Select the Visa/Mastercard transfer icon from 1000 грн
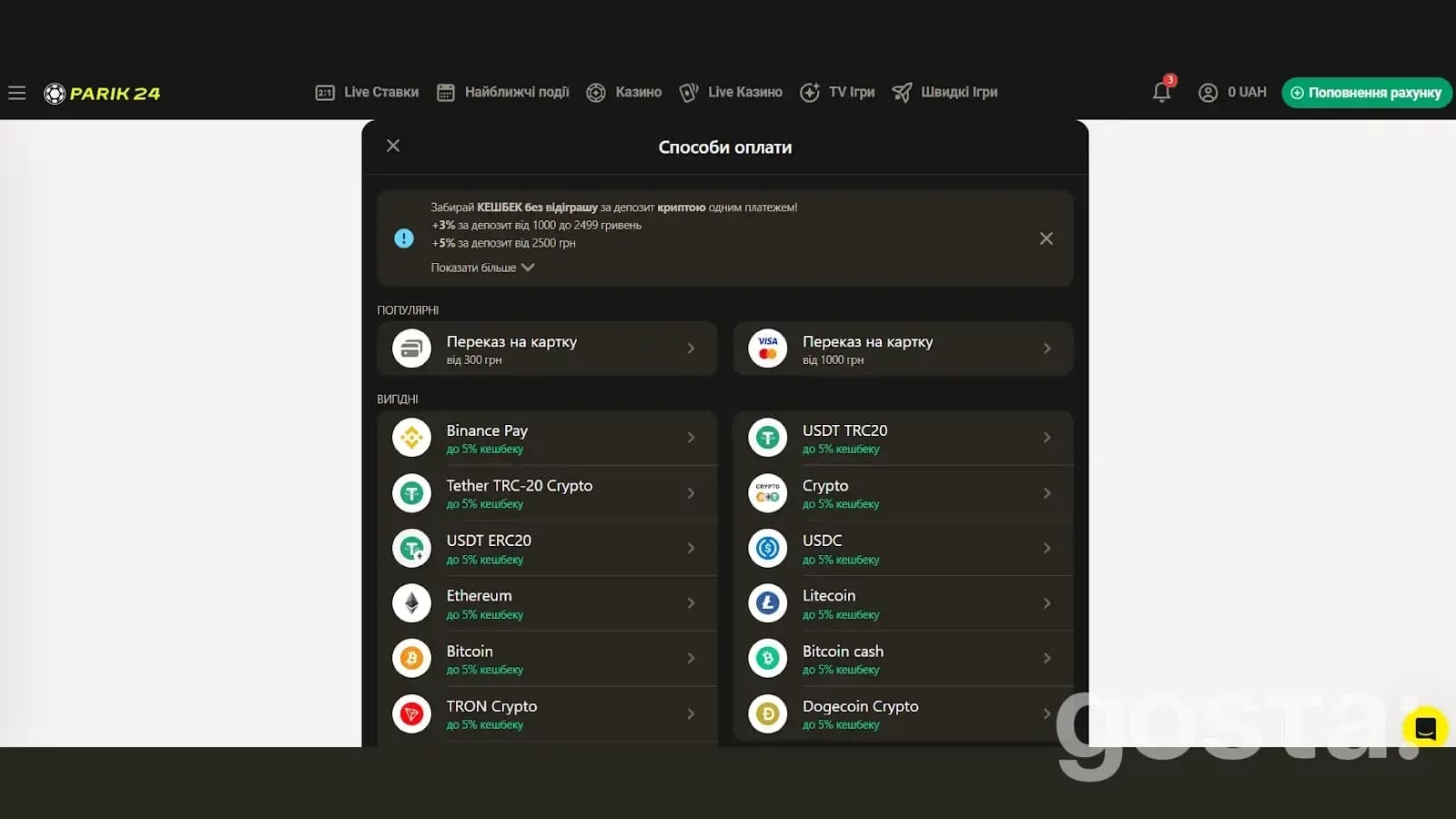 (x=767, y=349)
